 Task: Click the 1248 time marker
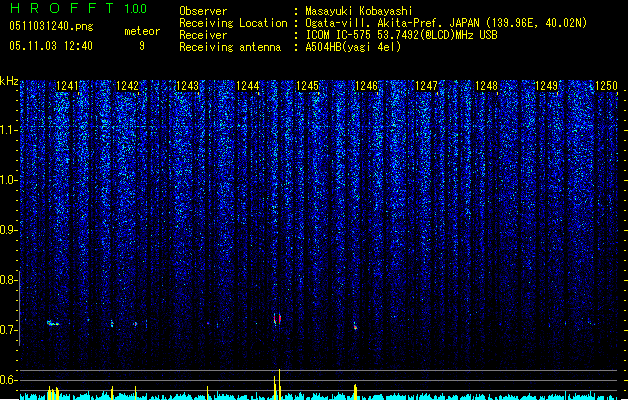point(486,86)
